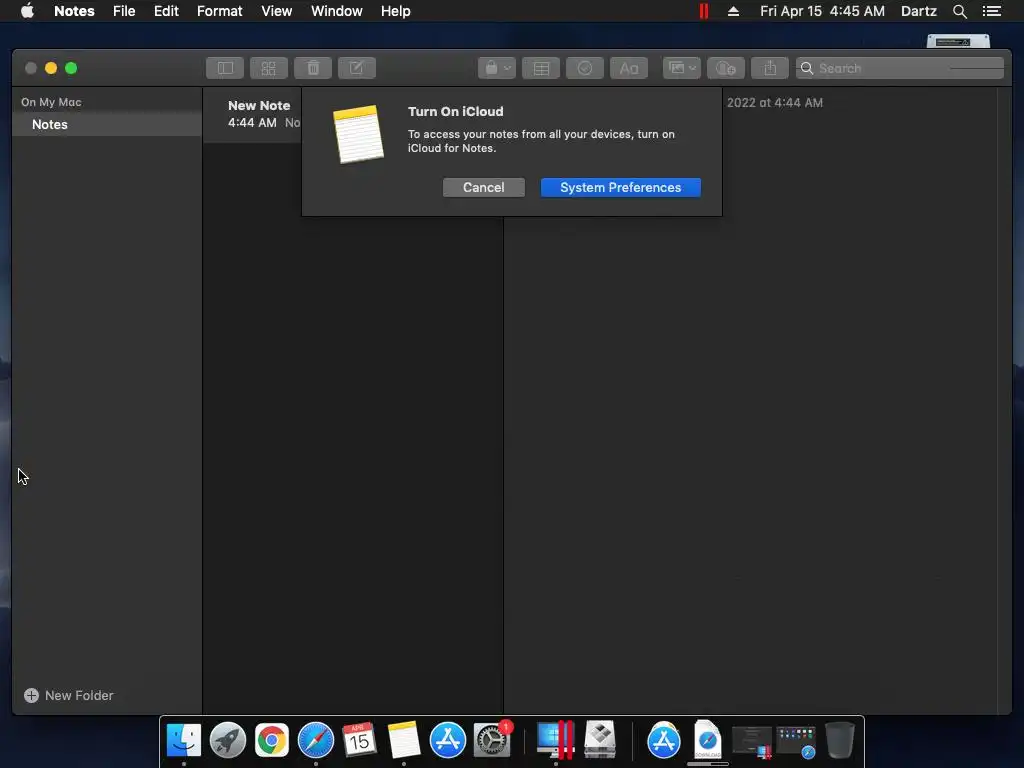
Task: Open System Preferences gear in Dock
Action: coord(492,740)
